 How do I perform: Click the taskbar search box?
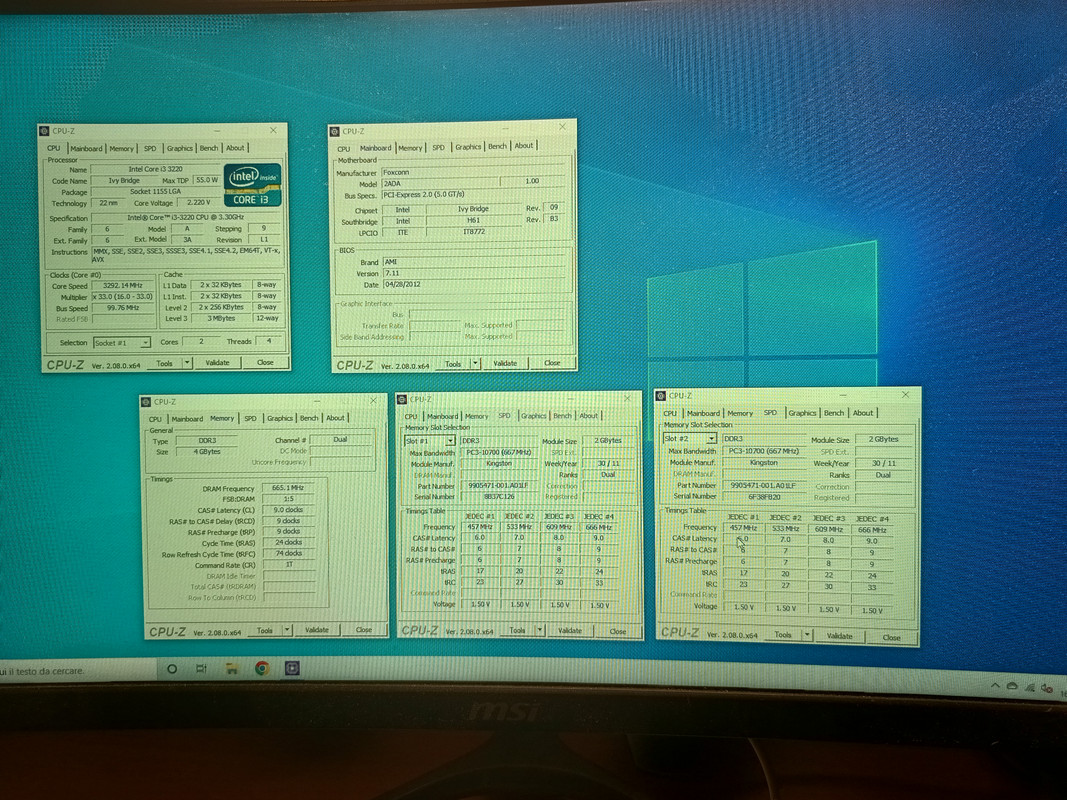(x=78, y=671)
